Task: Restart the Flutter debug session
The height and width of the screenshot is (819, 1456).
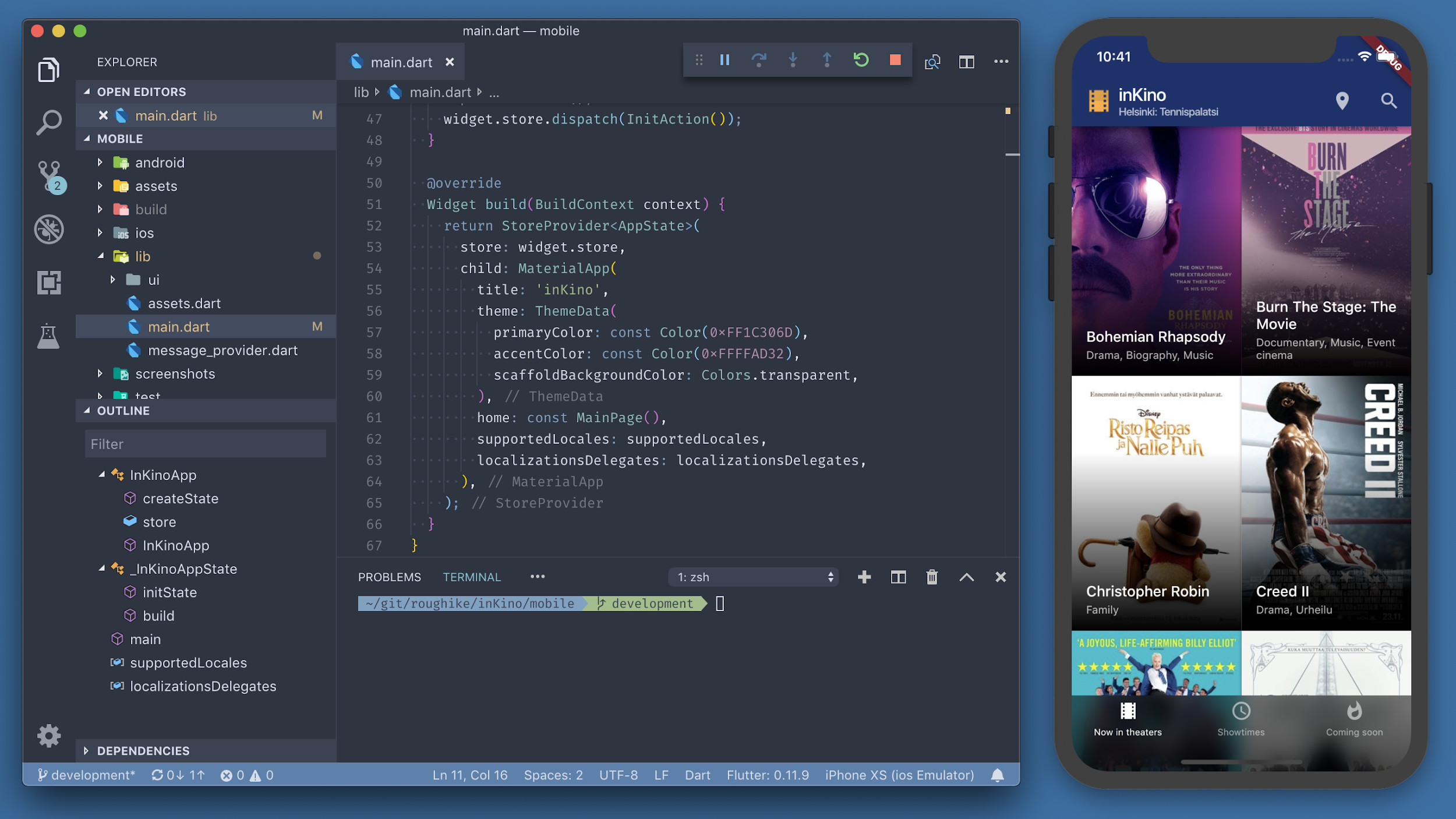Action: click(861, 60)
